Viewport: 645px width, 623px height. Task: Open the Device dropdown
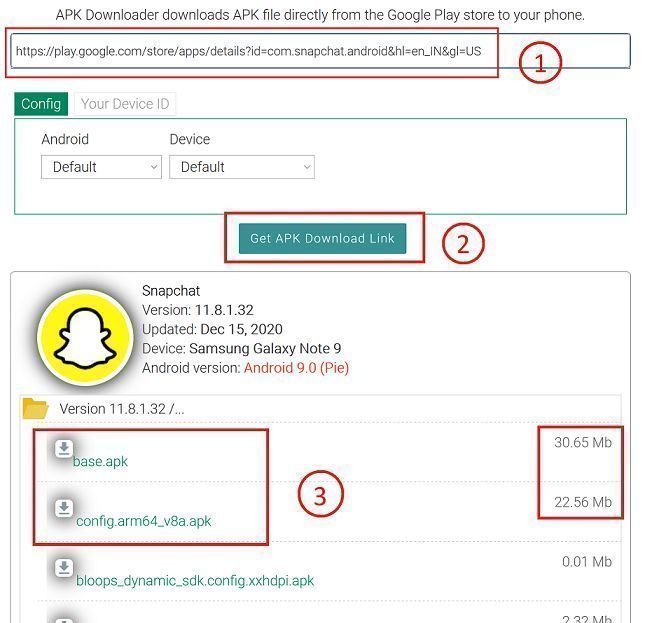coord(241,167)
